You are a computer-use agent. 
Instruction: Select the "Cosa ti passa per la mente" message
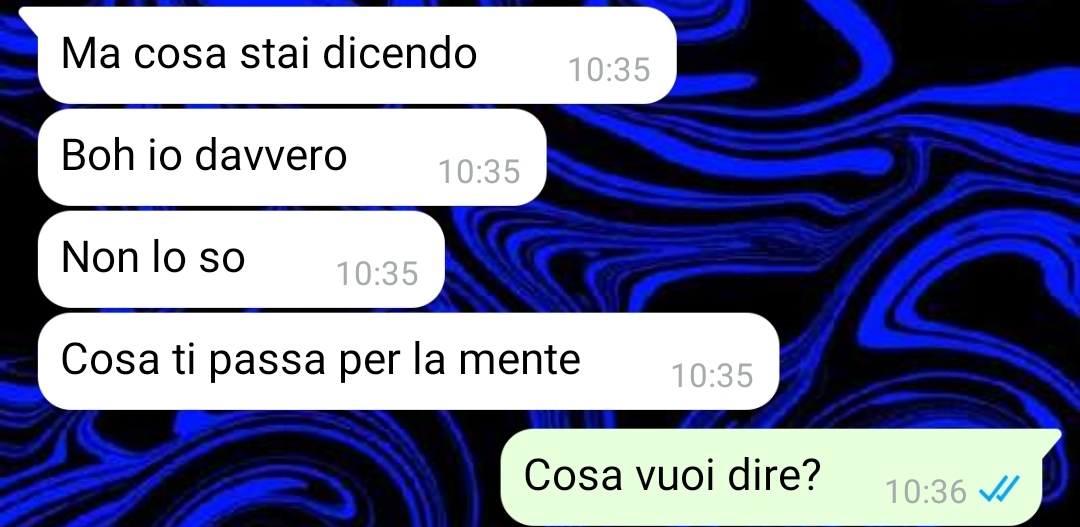click(x=408, y=361)
